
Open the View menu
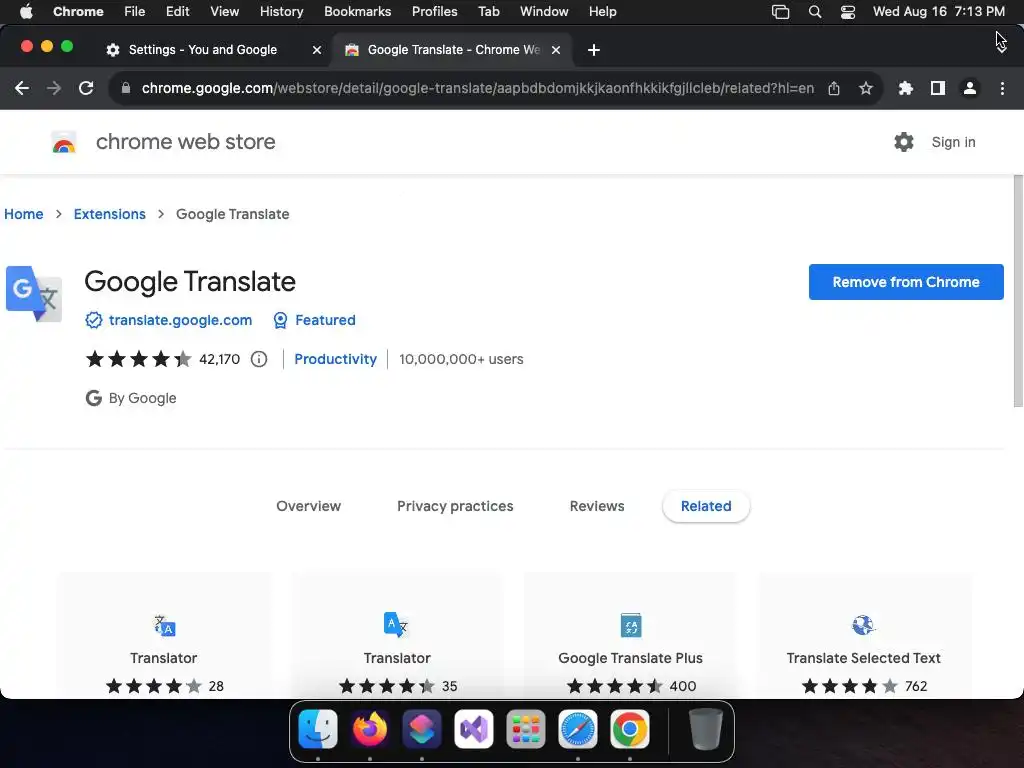pos(225,12)
